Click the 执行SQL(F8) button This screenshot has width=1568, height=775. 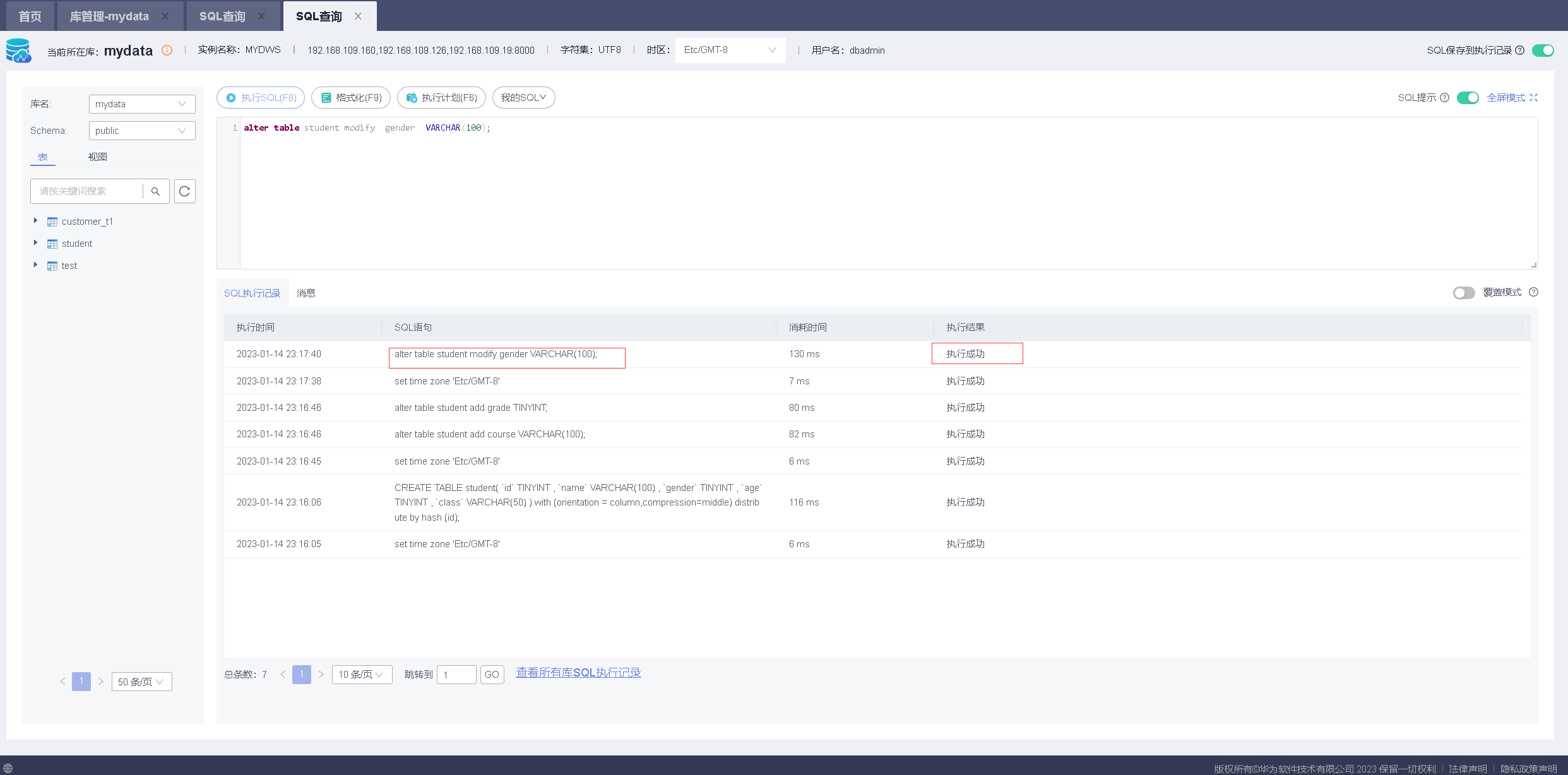coord(261,98)
